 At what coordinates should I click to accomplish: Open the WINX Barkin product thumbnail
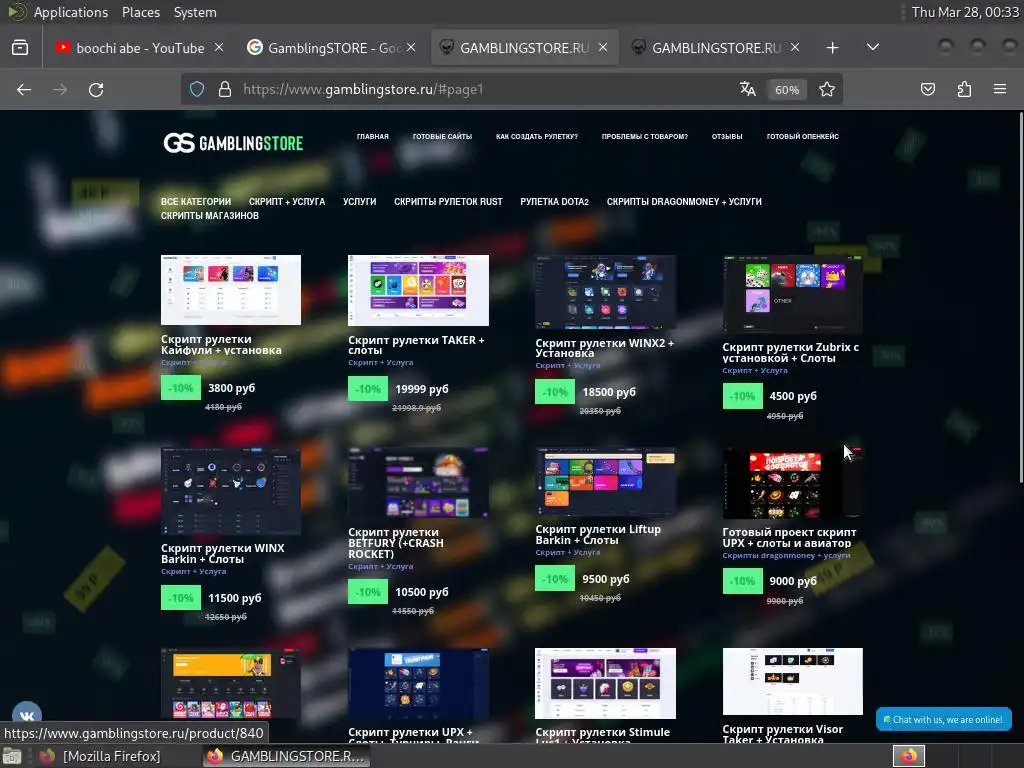(231, 491)
